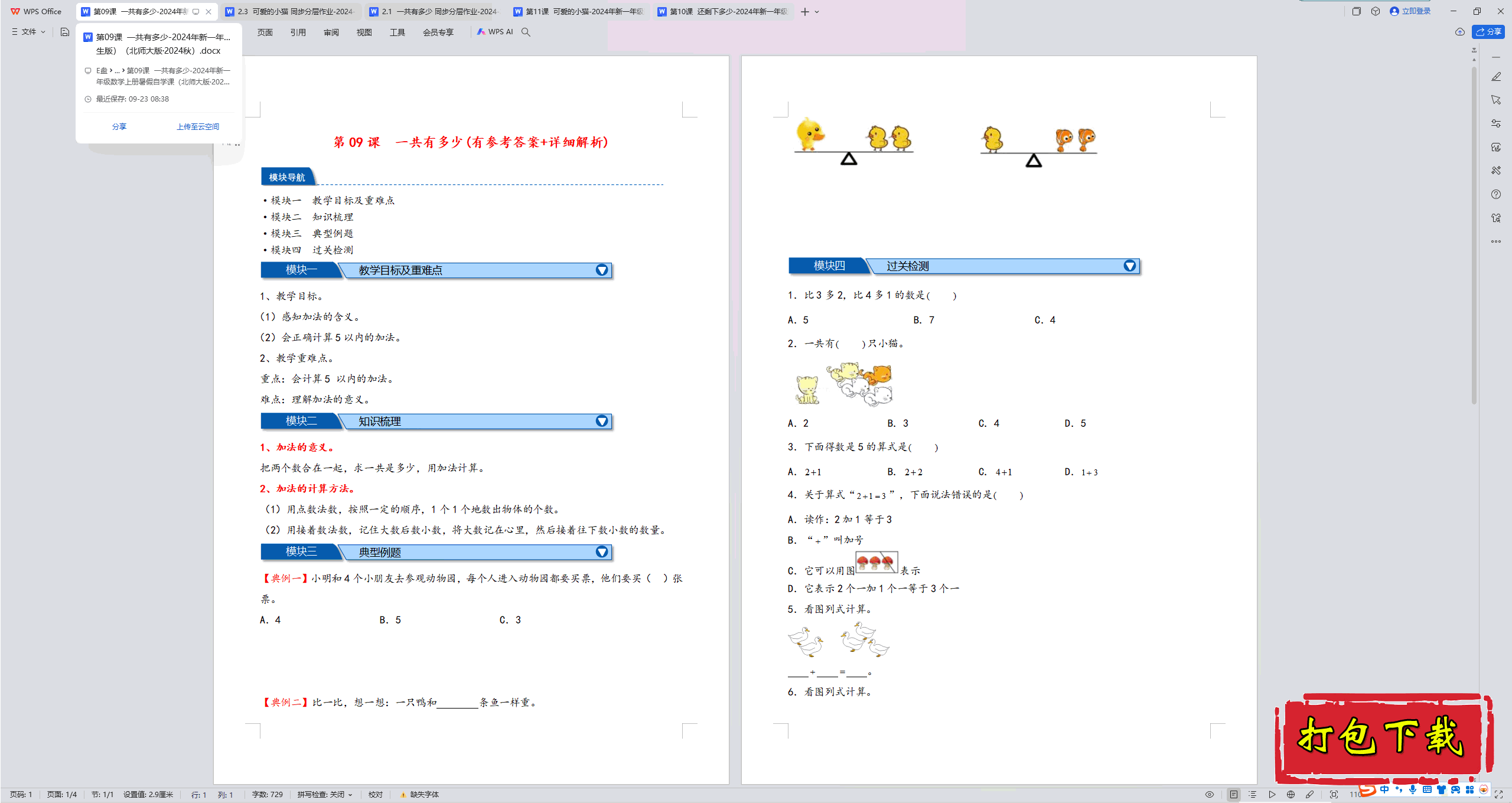Open the Sogou toolbox grid icon
Image resolution: width=1512 pixels, height=803 pixels.
point(1469,790)
